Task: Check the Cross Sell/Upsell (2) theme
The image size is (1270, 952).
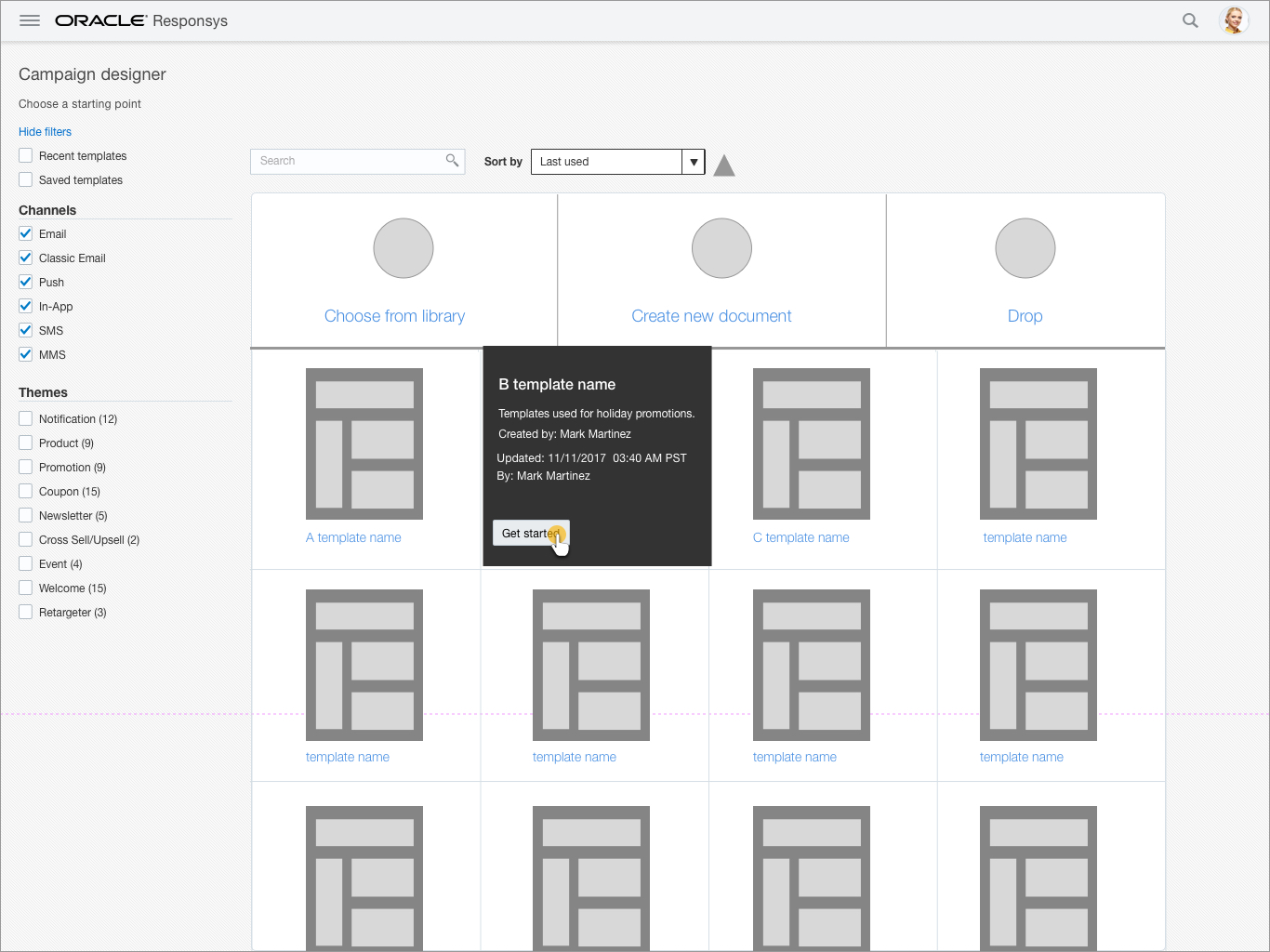Action: coord(26,539)
